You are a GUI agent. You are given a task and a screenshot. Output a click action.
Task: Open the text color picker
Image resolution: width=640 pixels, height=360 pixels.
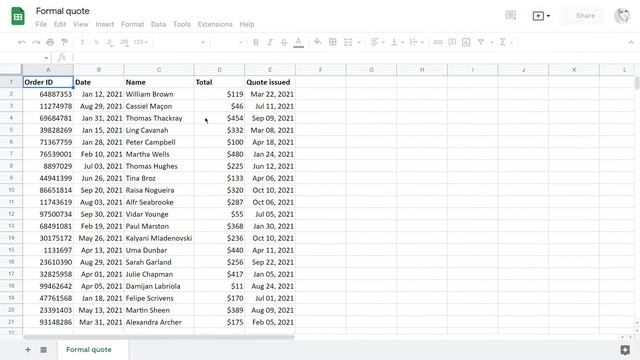click(x=298, y=42)
